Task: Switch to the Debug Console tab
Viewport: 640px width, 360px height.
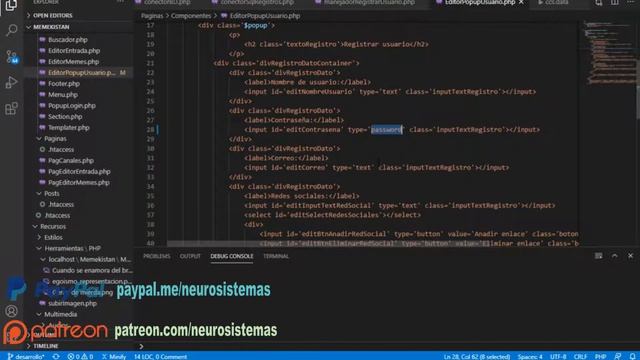Action: pyautogui.click(x=232, y=256)
